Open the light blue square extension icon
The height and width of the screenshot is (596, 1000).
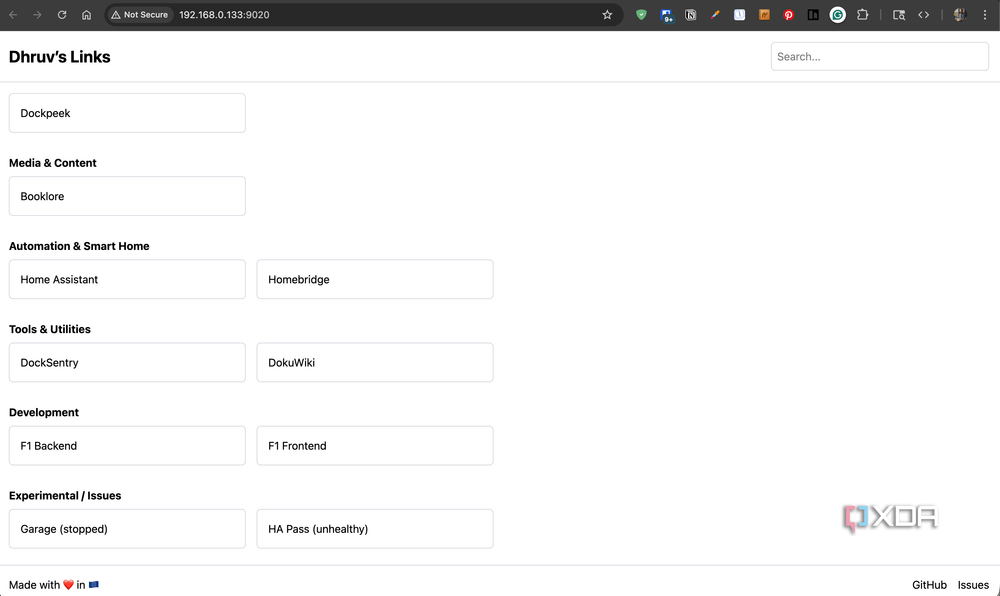739,15
